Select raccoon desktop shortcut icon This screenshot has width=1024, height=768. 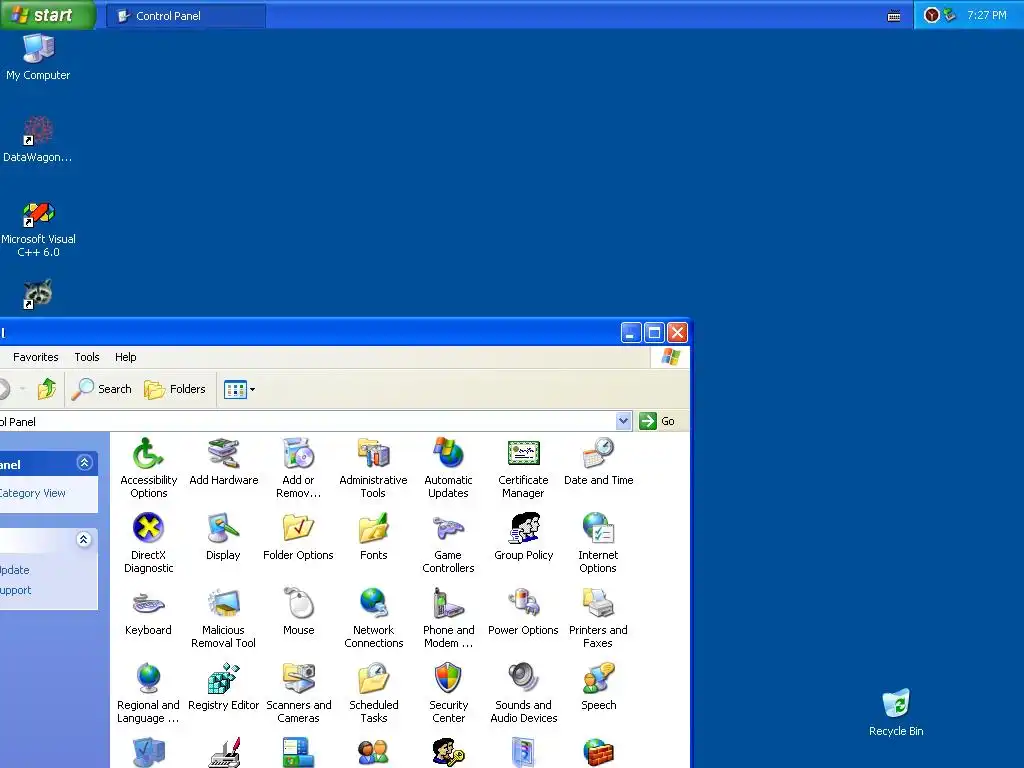tap(37, 294)
